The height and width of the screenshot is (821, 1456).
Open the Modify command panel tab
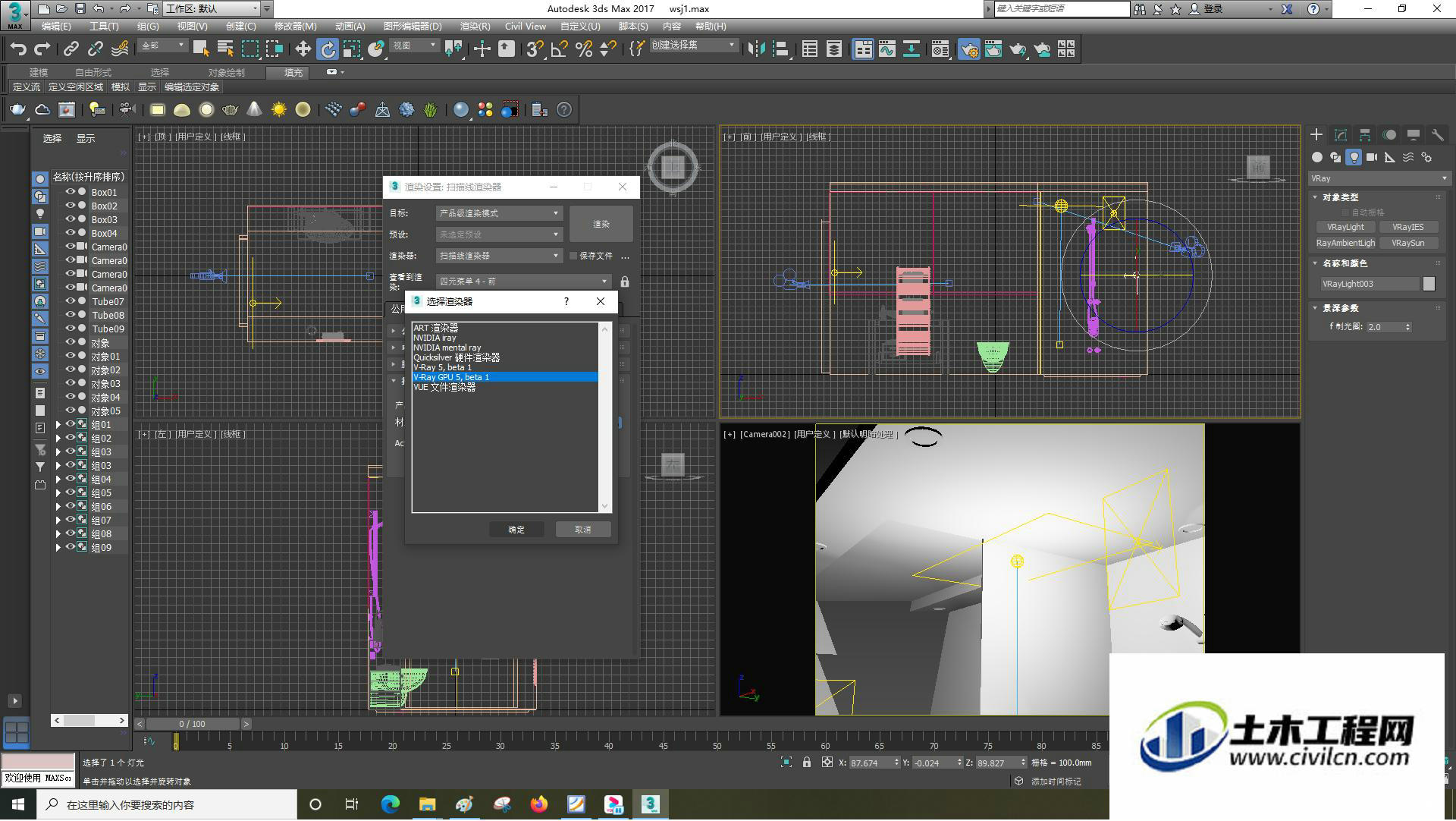1341,134
